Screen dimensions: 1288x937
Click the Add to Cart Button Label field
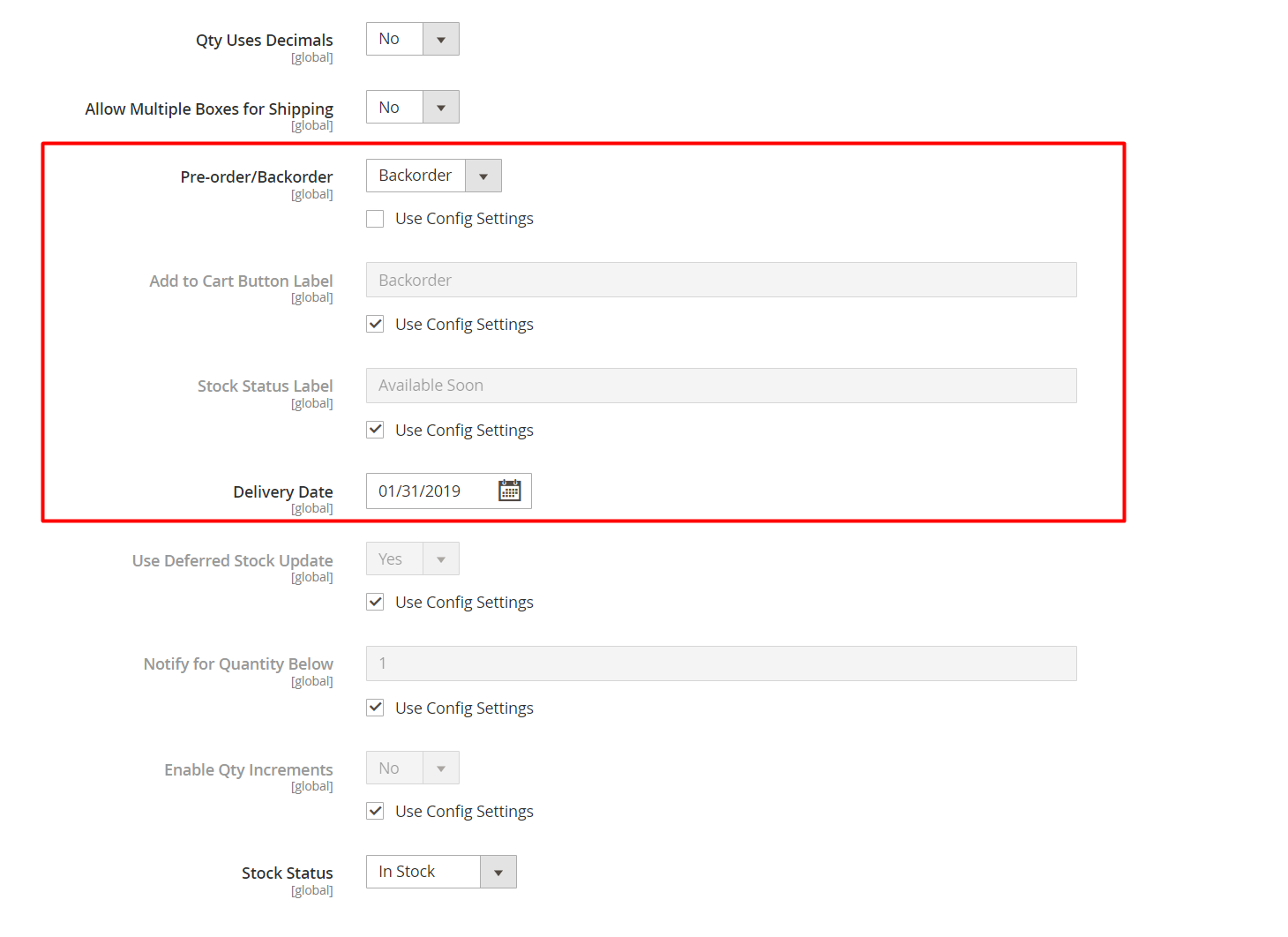click(721, 280)
